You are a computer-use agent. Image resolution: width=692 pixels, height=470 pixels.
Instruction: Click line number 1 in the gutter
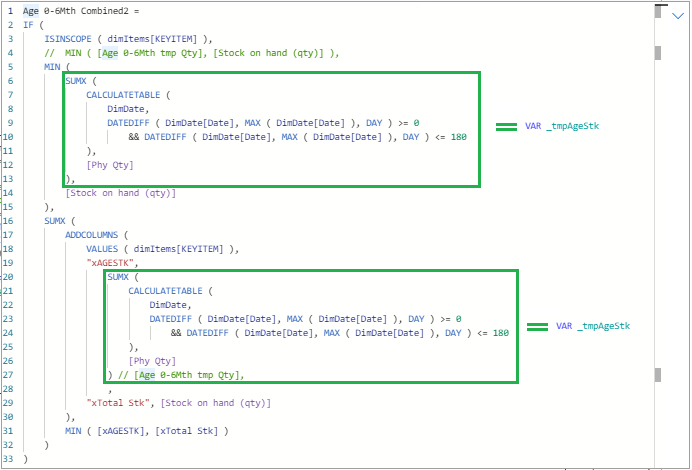click(7, 10)
